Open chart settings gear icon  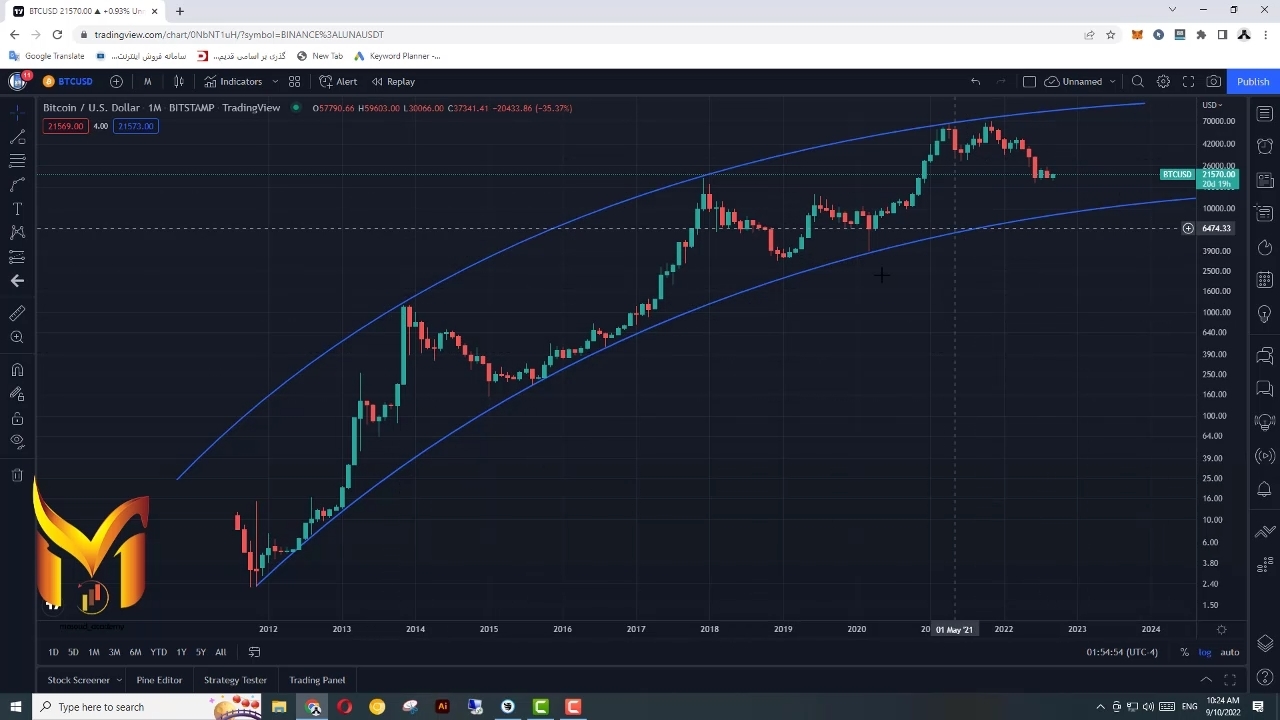[1163, 82]
